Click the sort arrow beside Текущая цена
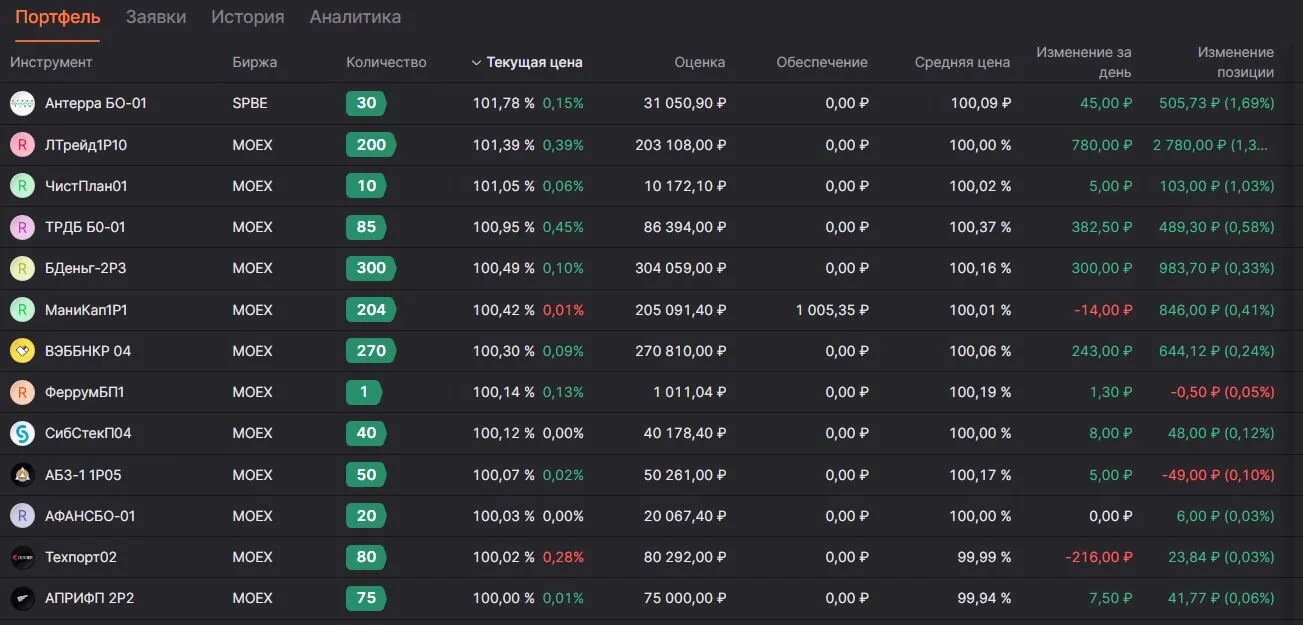1303x625 pixels. [476, 62]
